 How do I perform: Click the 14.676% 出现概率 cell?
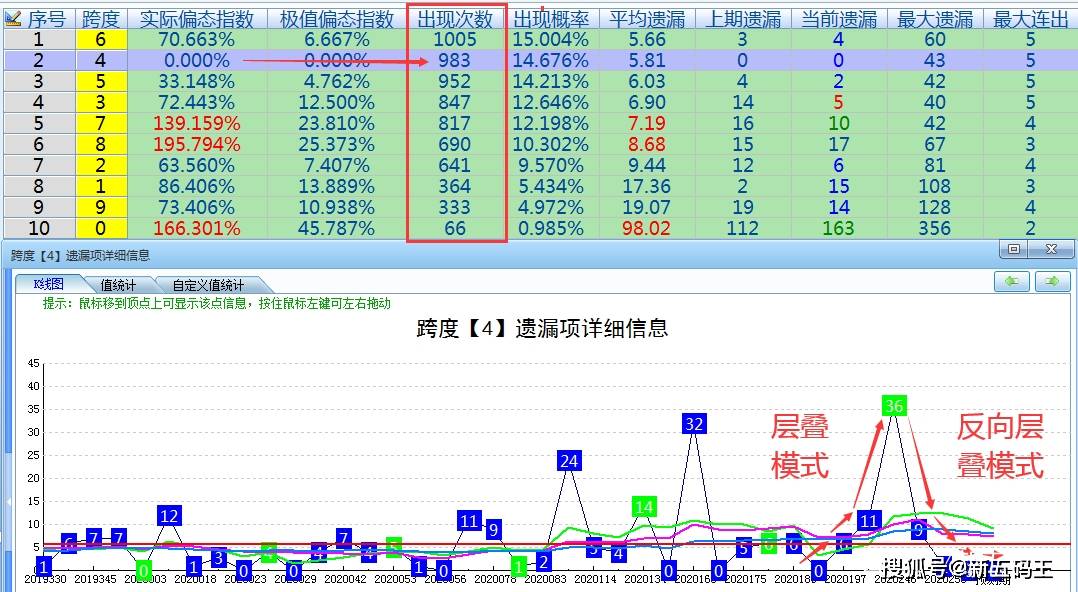coord(551,61)
